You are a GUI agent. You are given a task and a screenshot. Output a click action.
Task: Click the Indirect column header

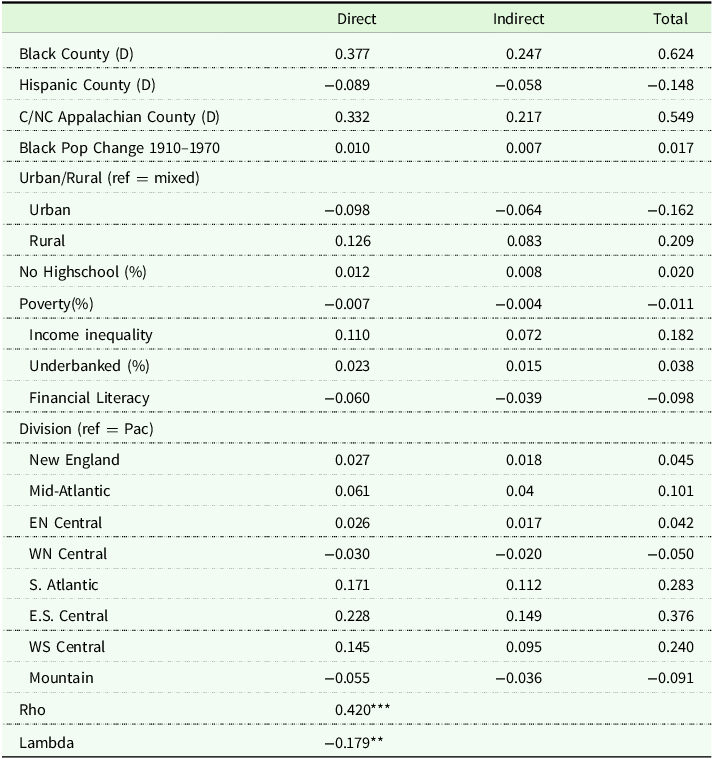coord(518,19)
